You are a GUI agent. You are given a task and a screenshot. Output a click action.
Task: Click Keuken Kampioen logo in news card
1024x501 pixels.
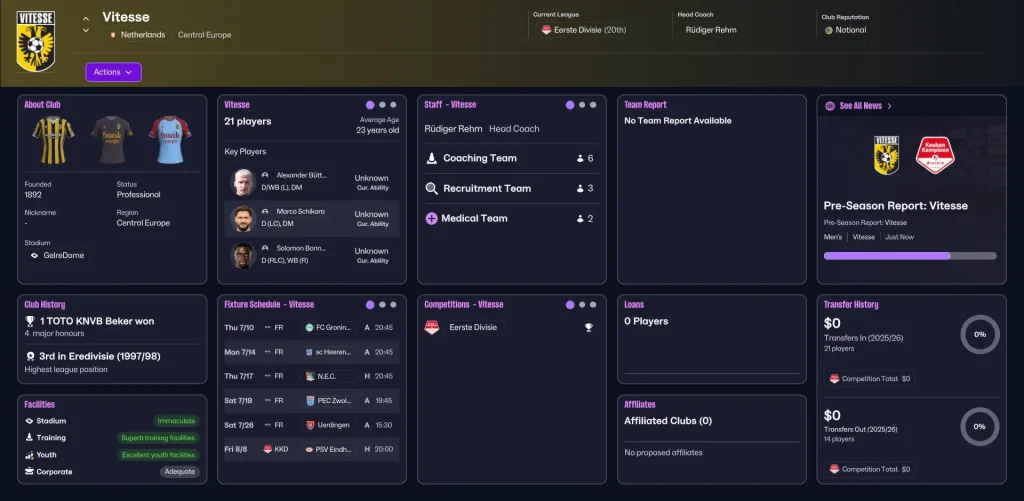coord(935,155)
